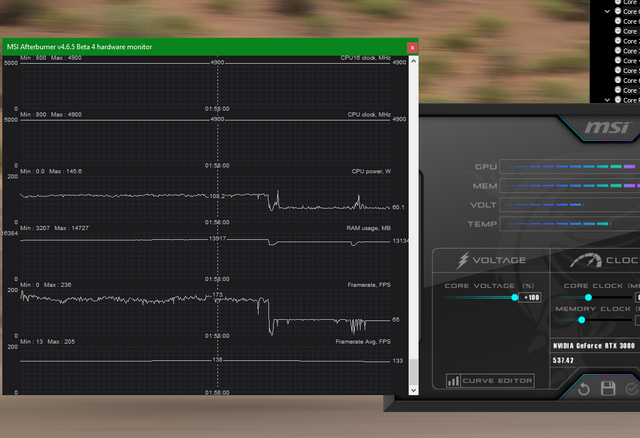
Task: Click the lightning bolt Voltage icon
Action: (x=462, y=260)
